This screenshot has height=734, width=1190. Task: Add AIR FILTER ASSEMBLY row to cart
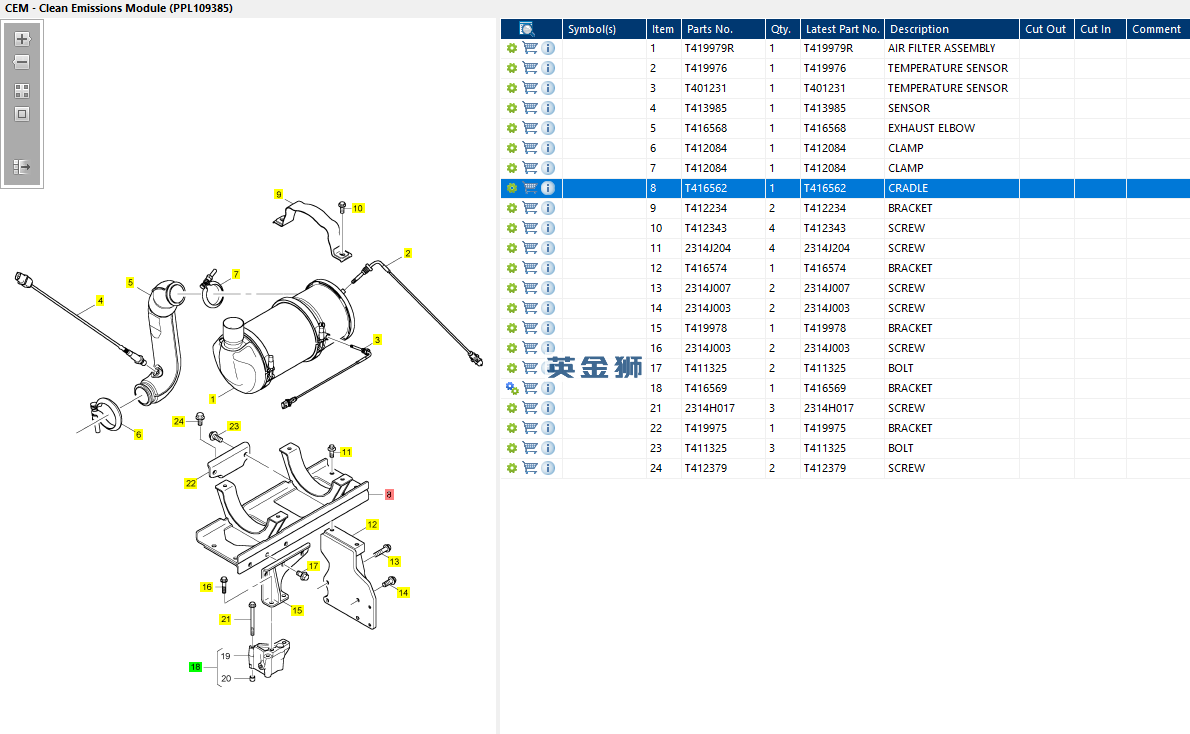[x=530, y=48]
